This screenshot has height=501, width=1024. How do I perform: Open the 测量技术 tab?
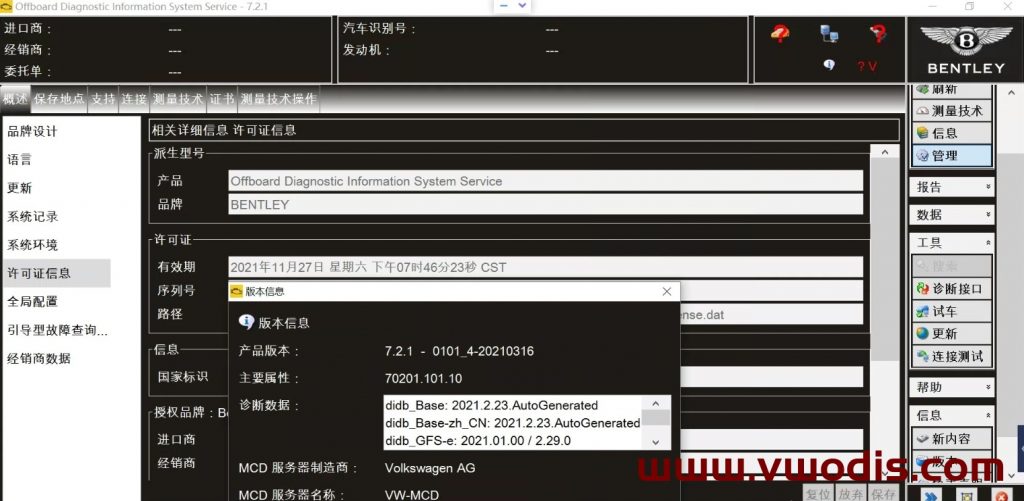point(178,99)
